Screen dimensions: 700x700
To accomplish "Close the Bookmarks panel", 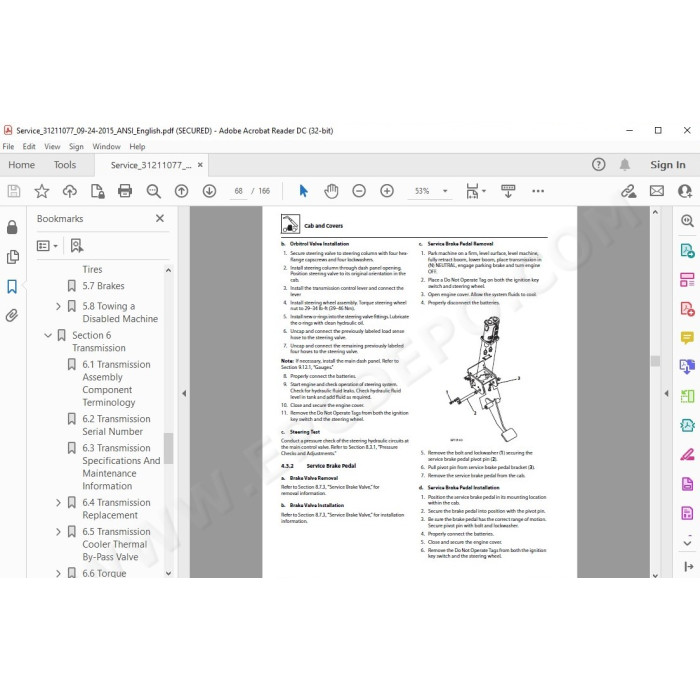I will 160,218.
